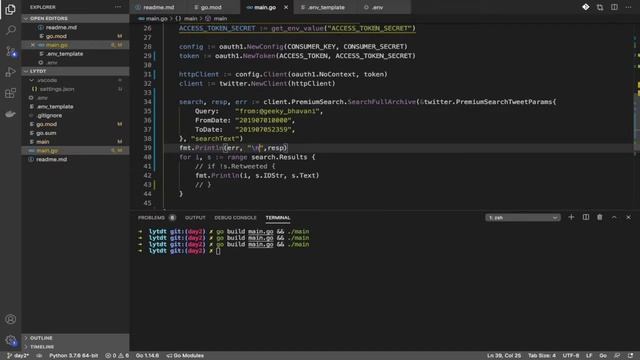640x360 pixels.
Task: Open the notifications bell in status bar
Action: 631,356
